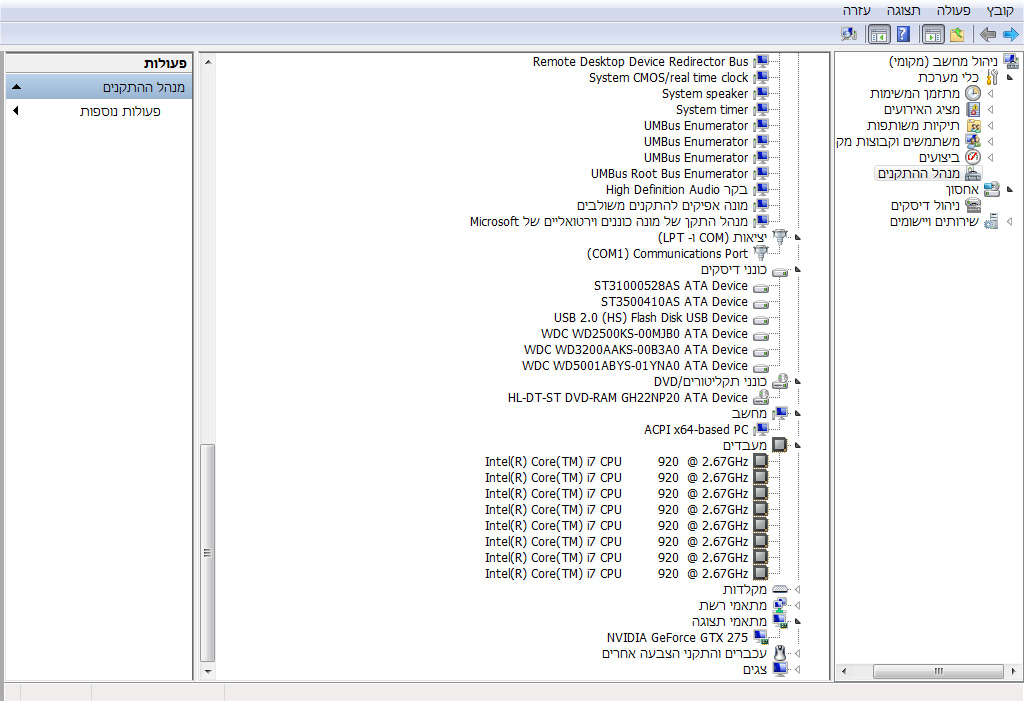The height and width of the screenshot is (701, 1024).
Task: Click the ST31000528AS disk drive icon
Action: point(761,286)
